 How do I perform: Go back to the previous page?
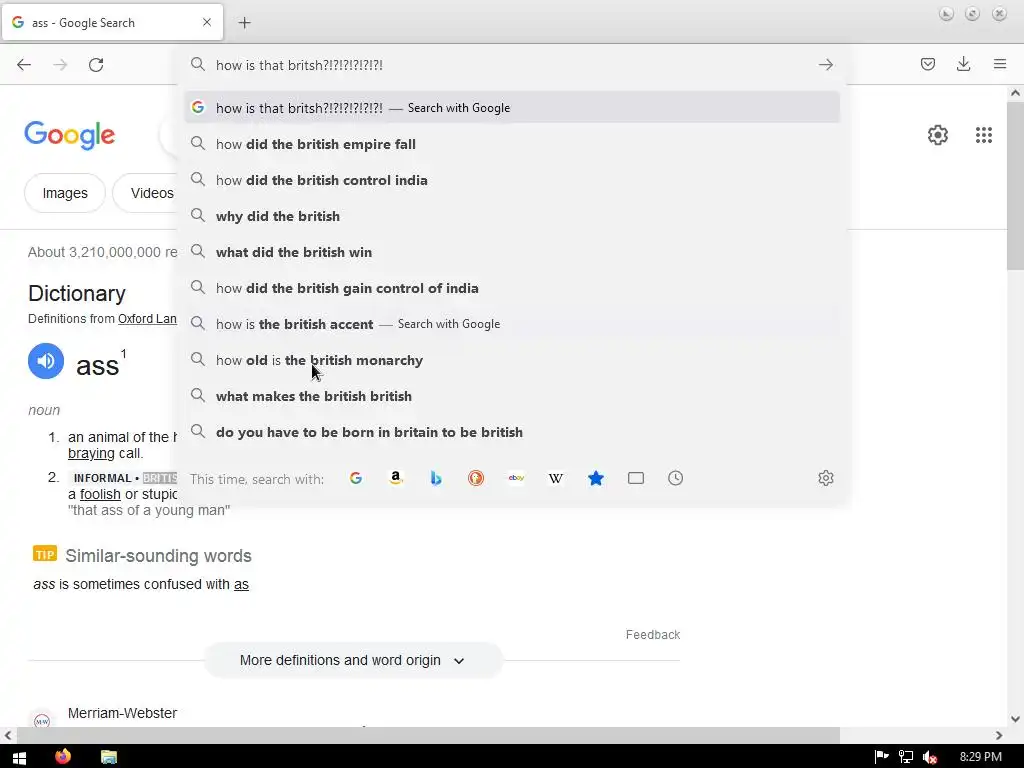point(24,65)
